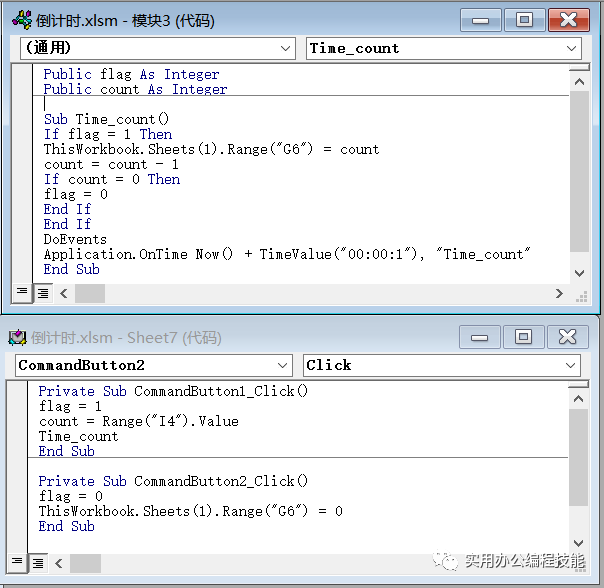Click the line "flag = 1" in Sheet7
The width and height of the screenshot is (604, 588).
tap(70, 406)
